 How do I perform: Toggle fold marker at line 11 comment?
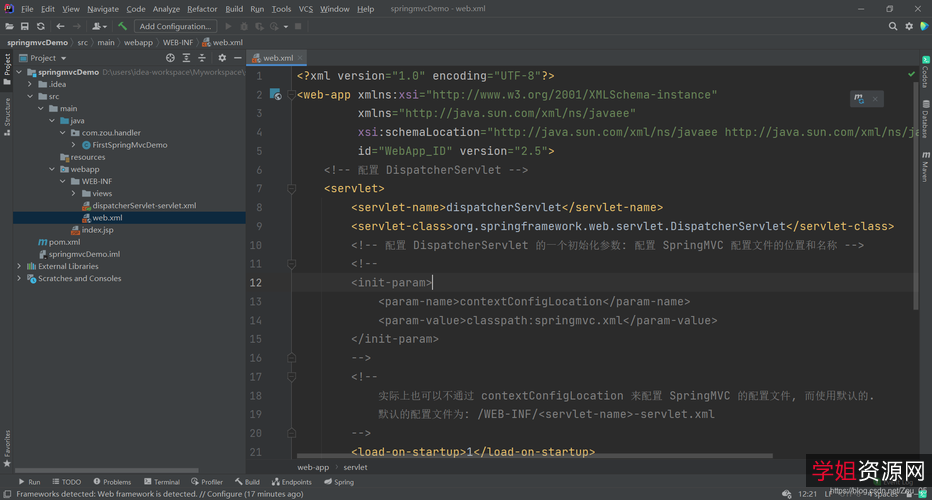tap(291, 264)
